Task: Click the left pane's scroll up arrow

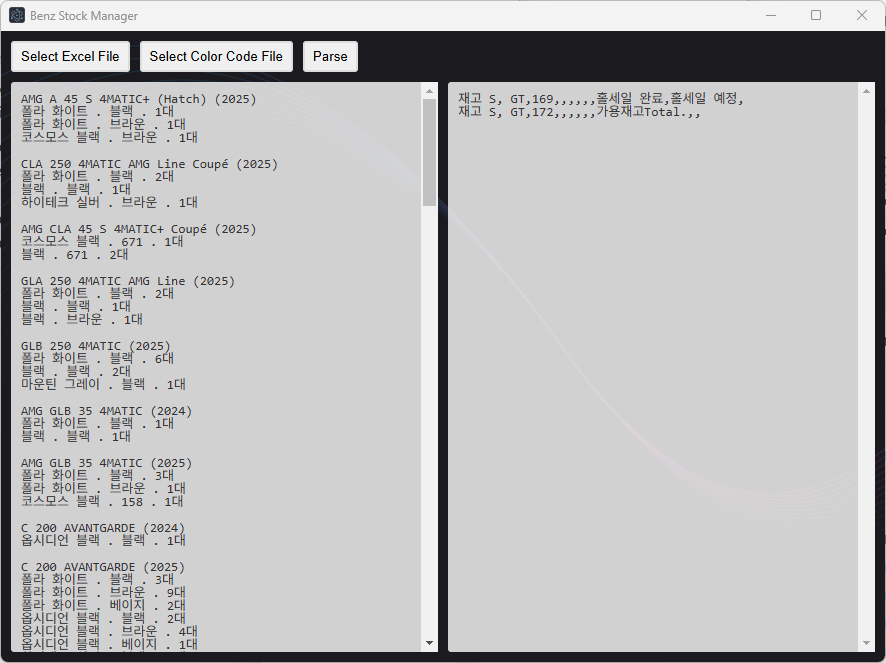Action: coord(430,91)
